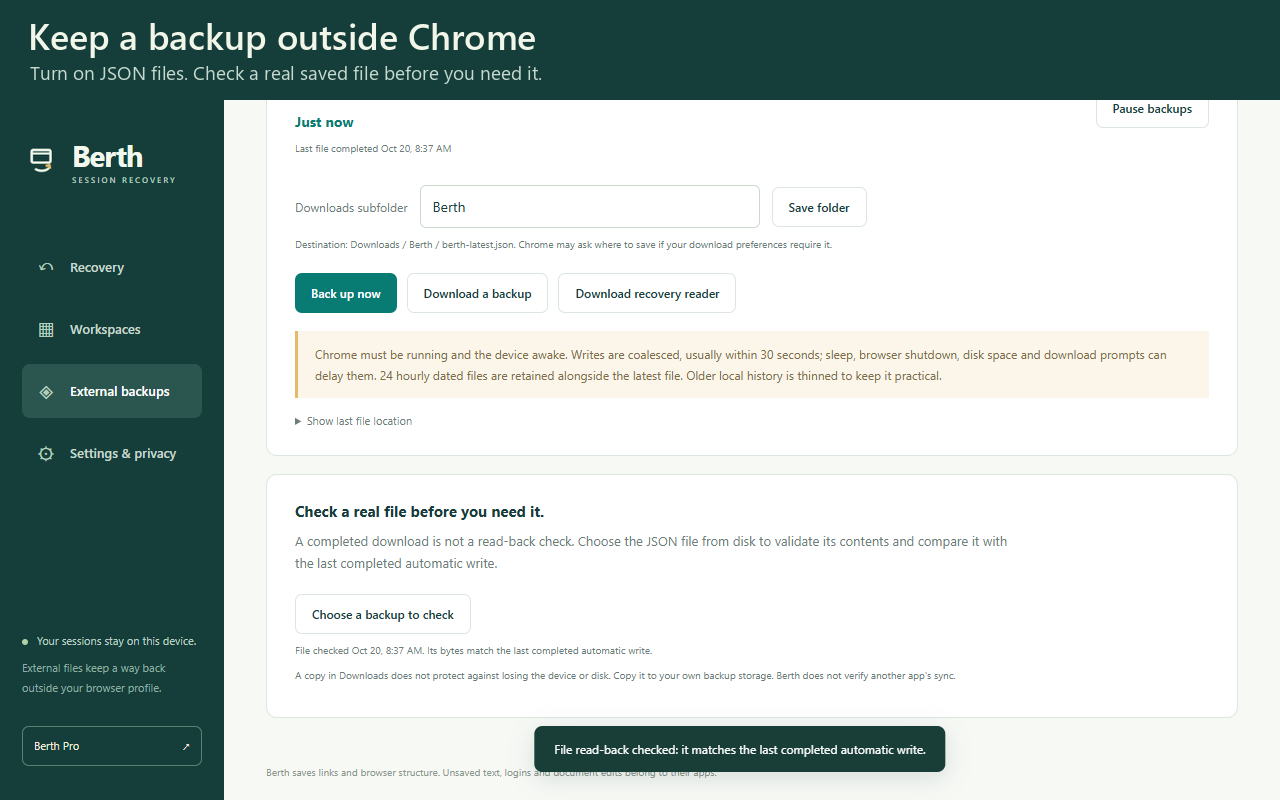Open the Berth Pro link
The height and width of the screenshot is (800, 1280).
pyautogui.click(x=112, y=746)
